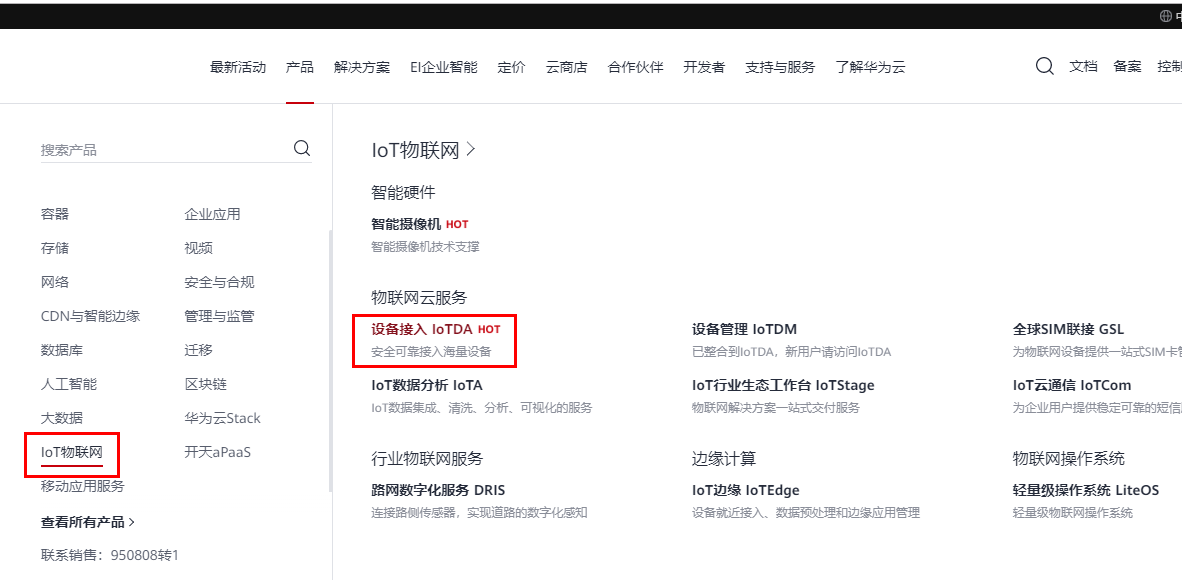
Task: Open 轻量级操作系统 LiteOS product link
Action: pyautogui.click(x=1086, y=490)
